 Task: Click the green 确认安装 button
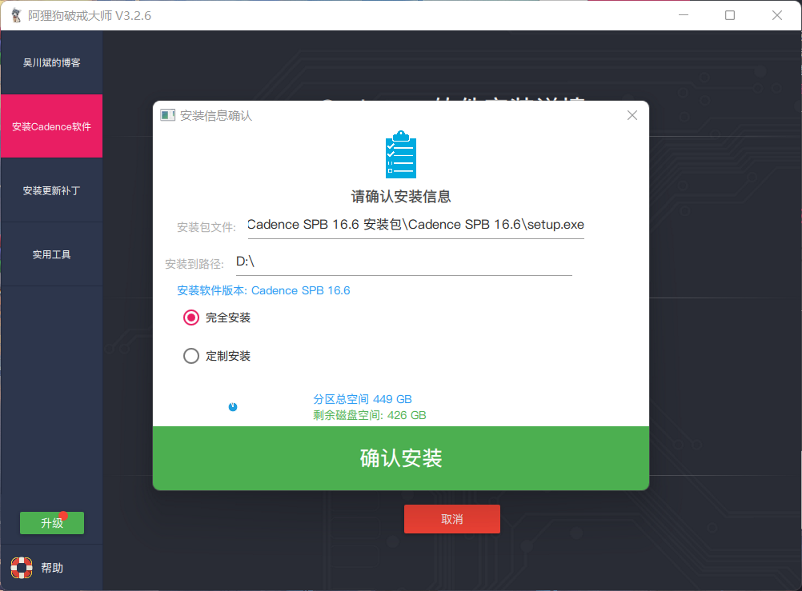point(401,458)
